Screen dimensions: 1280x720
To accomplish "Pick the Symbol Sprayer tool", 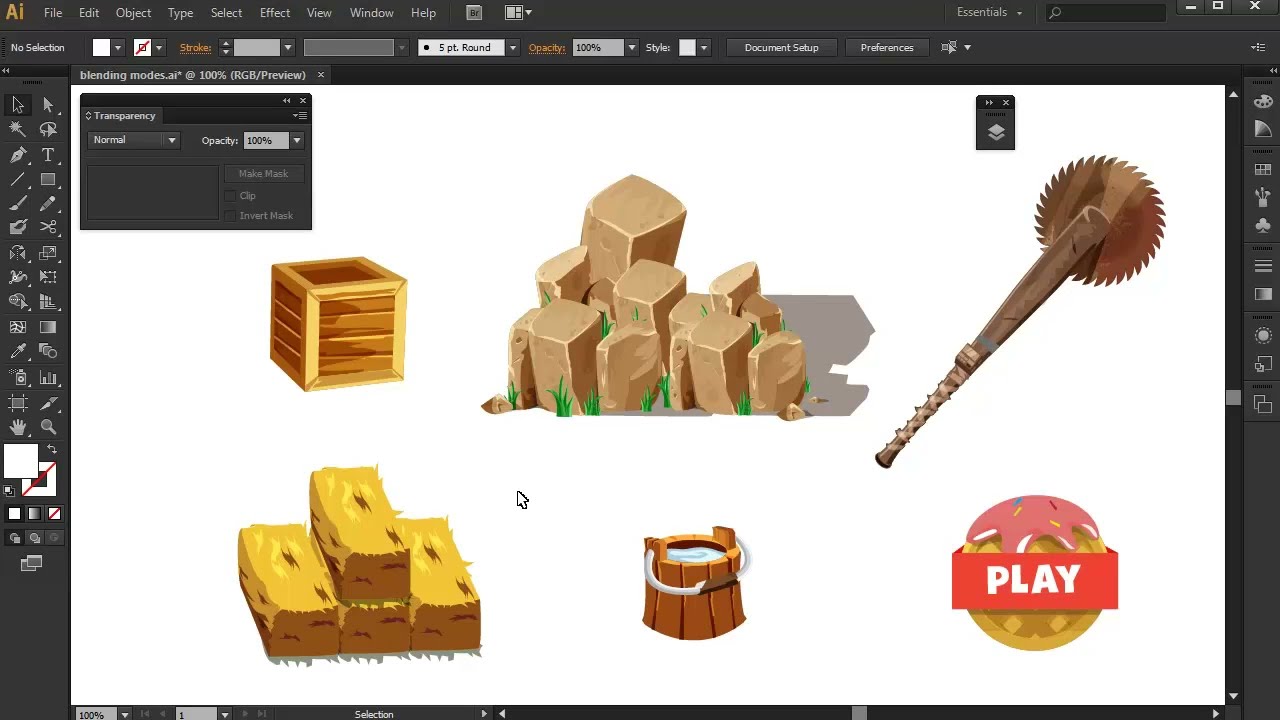I will tap(18, 378).
